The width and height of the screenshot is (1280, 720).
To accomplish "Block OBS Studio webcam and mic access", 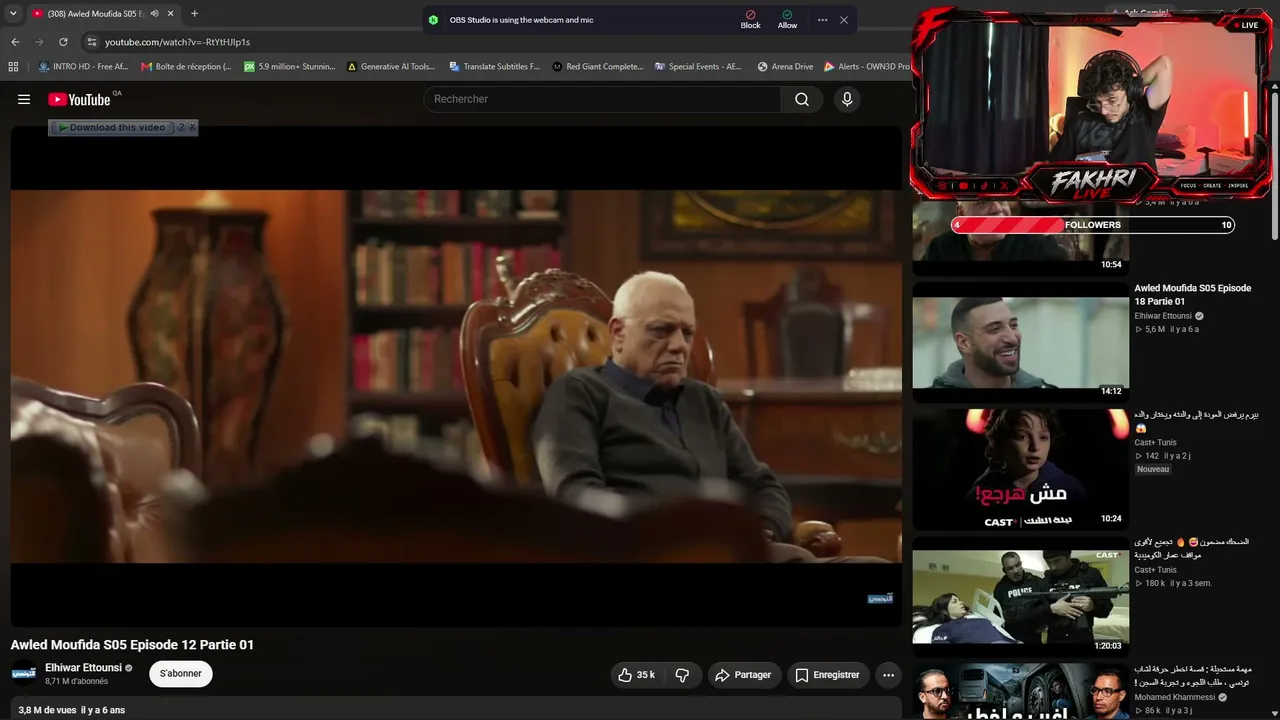I will coord(750,20).
